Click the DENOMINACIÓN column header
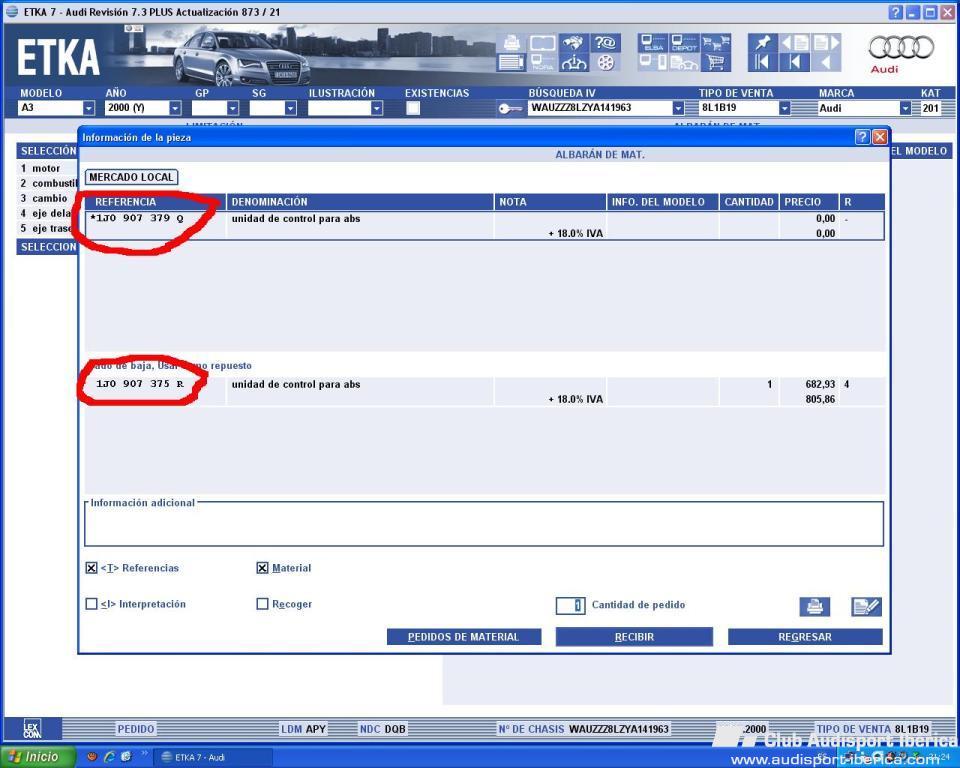This screenshot has height=768, width=960. coord(360,202)
